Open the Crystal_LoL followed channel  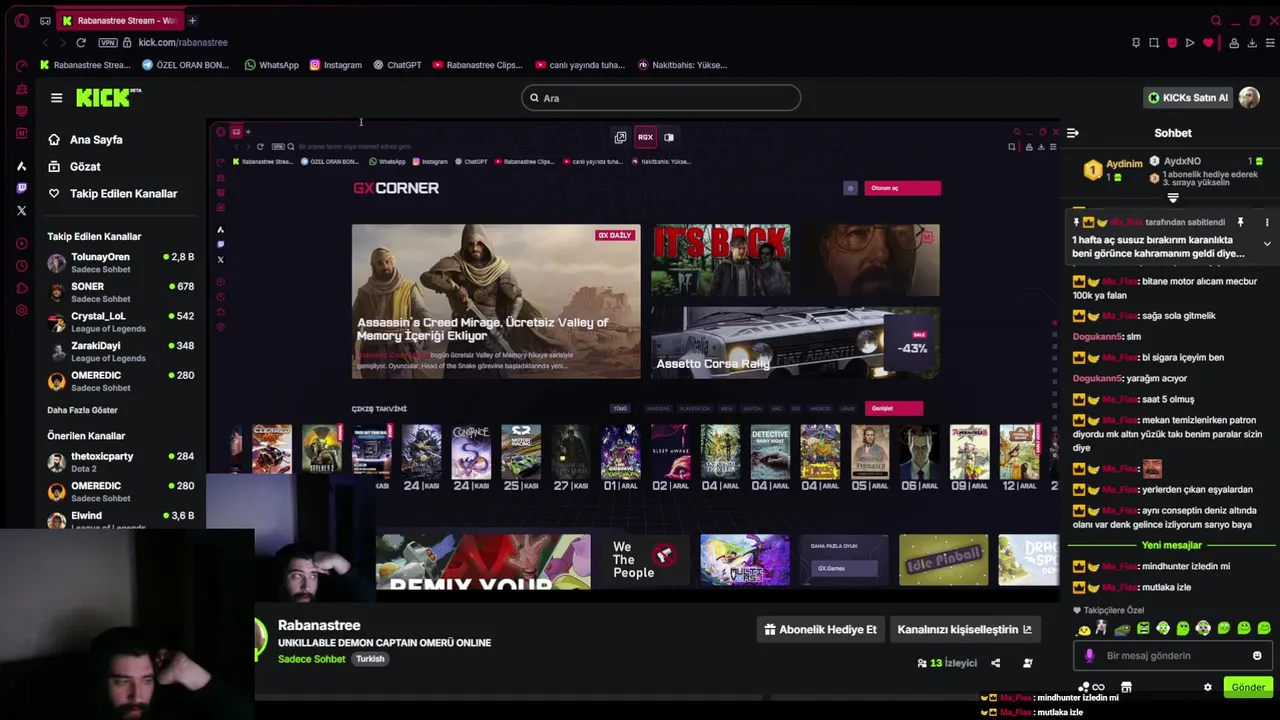click(x=120, y=322)
